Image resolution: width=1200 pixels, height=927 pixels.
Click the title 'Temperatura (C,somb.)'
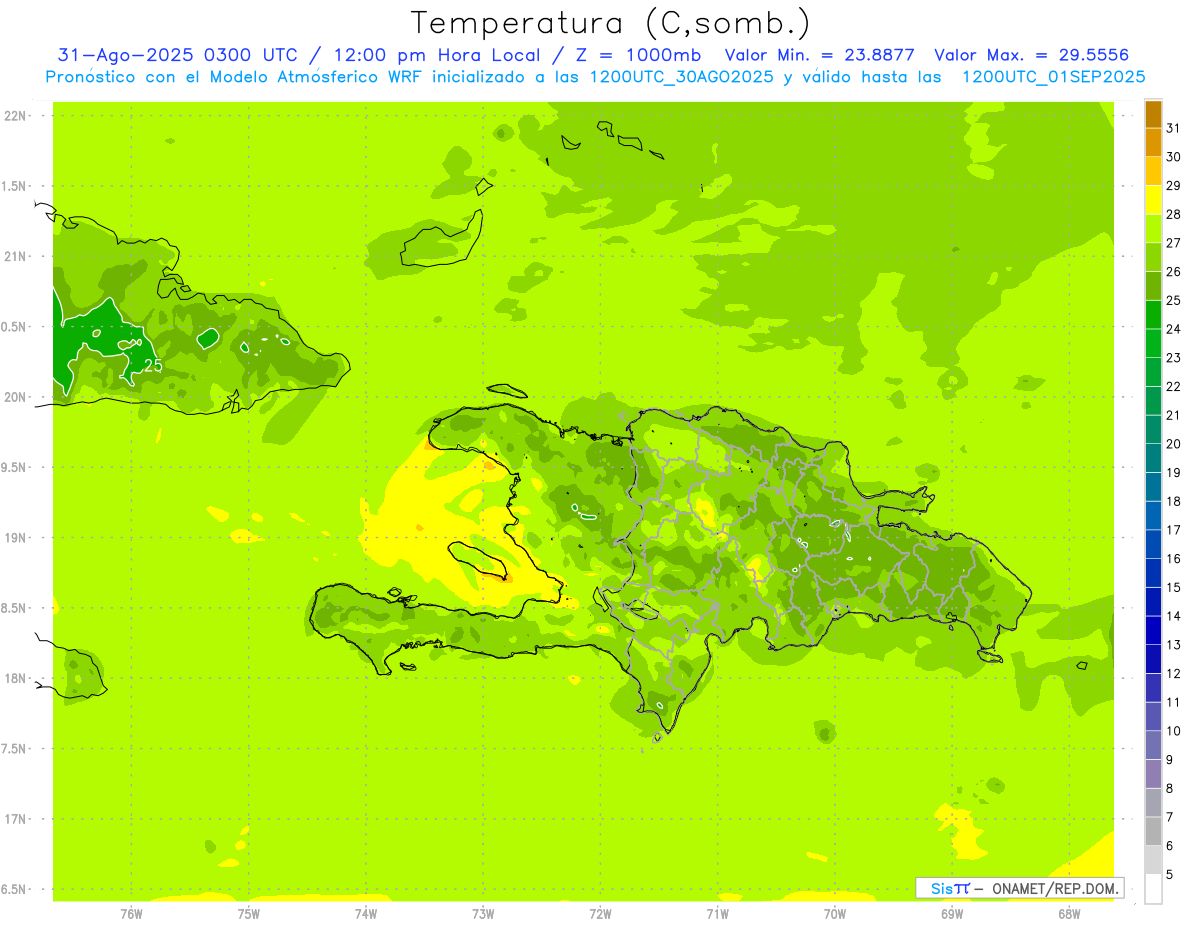[610, 24]
